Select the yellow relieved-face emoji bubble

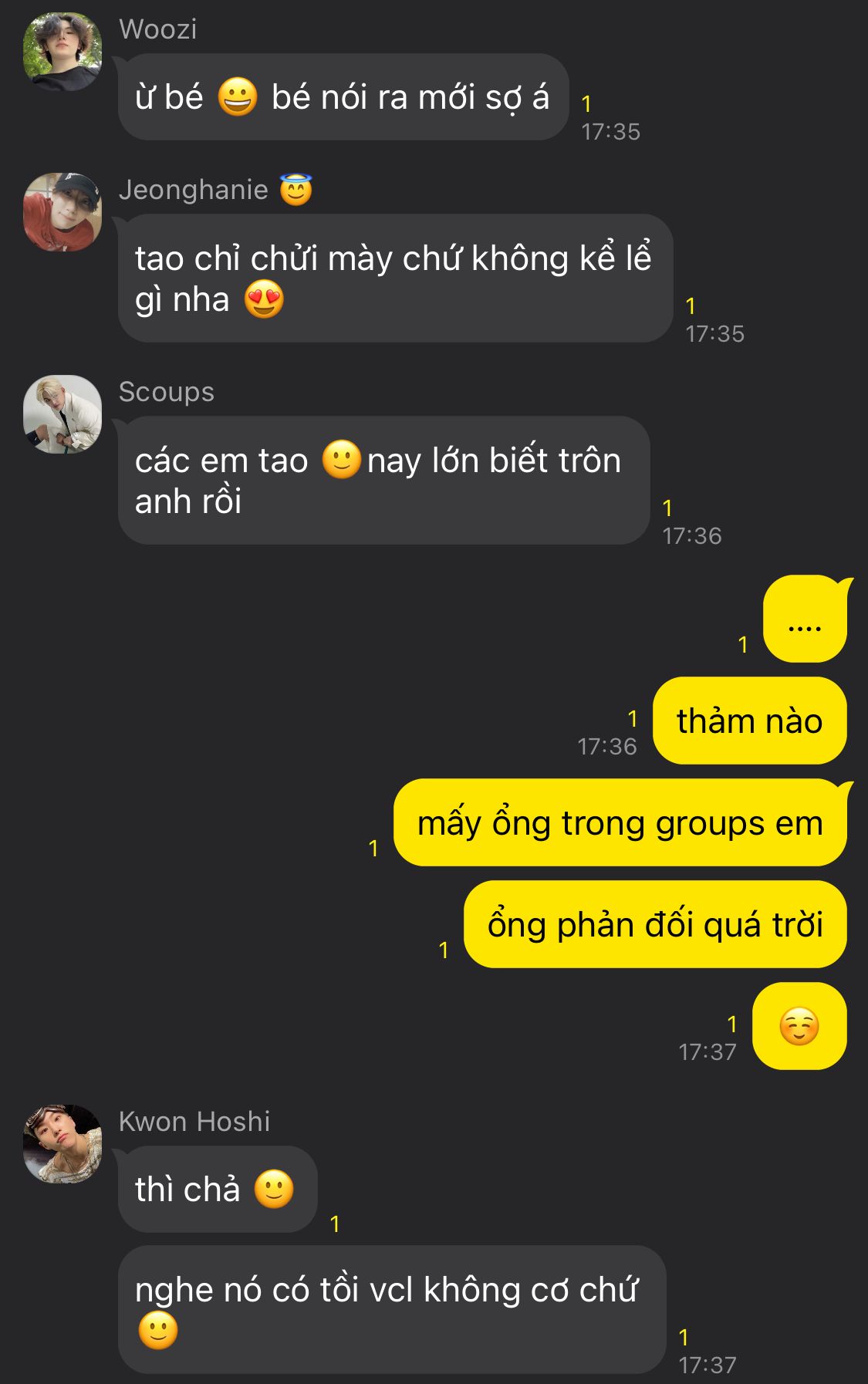click(799, 1026)
